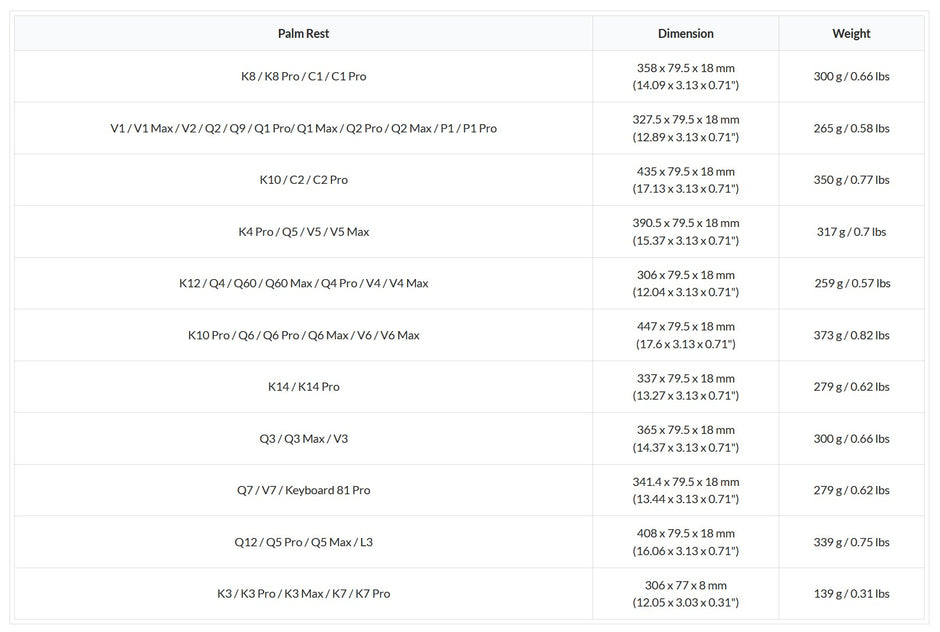Select the K3 / K3 Pro / K7 models cell
This screenshot has width=940, height=632.
click(303, 593)
